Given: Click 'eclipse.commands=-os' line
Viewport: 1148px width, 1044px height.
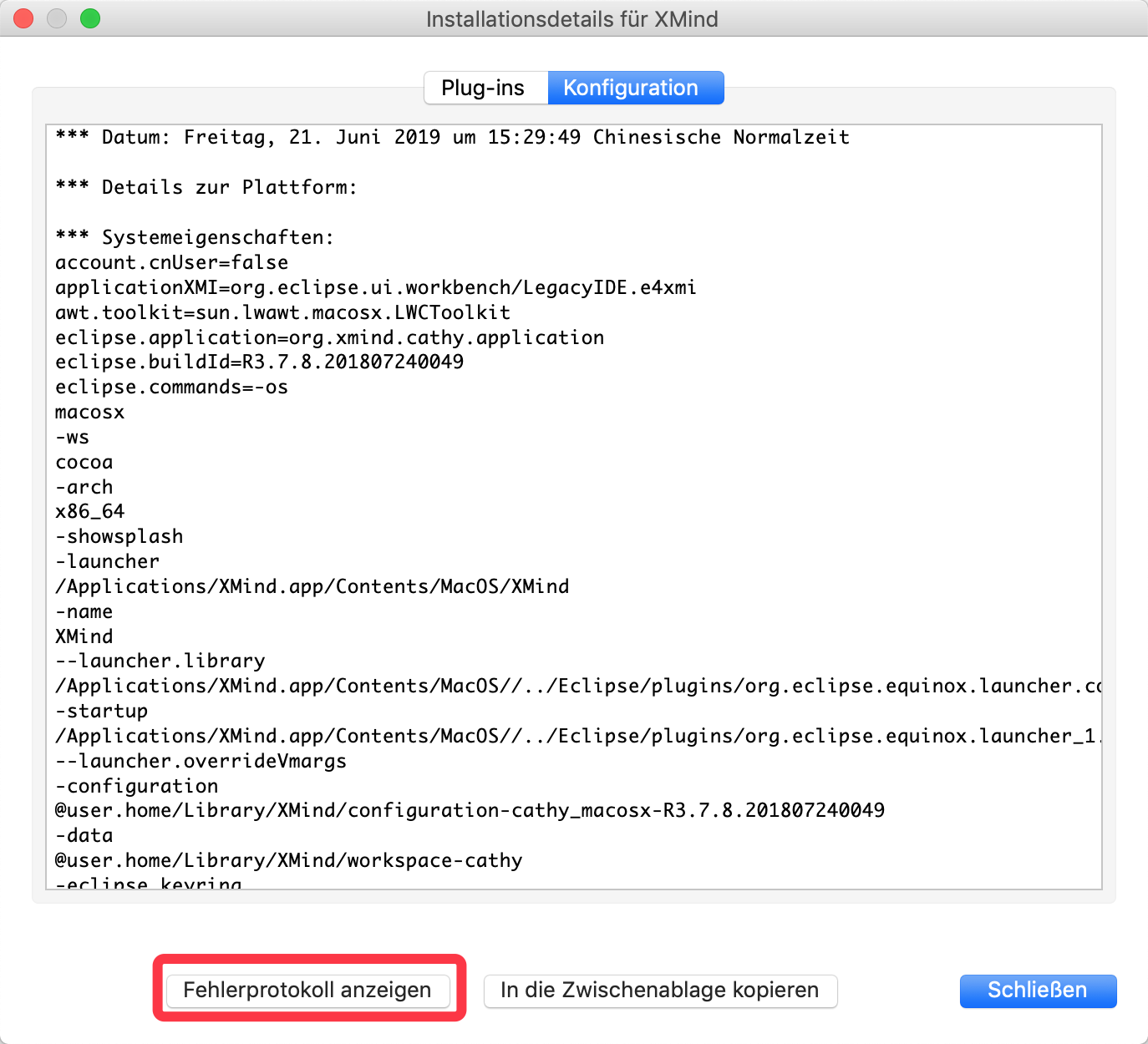Looking at the screenshot, I should click(171, 387).
